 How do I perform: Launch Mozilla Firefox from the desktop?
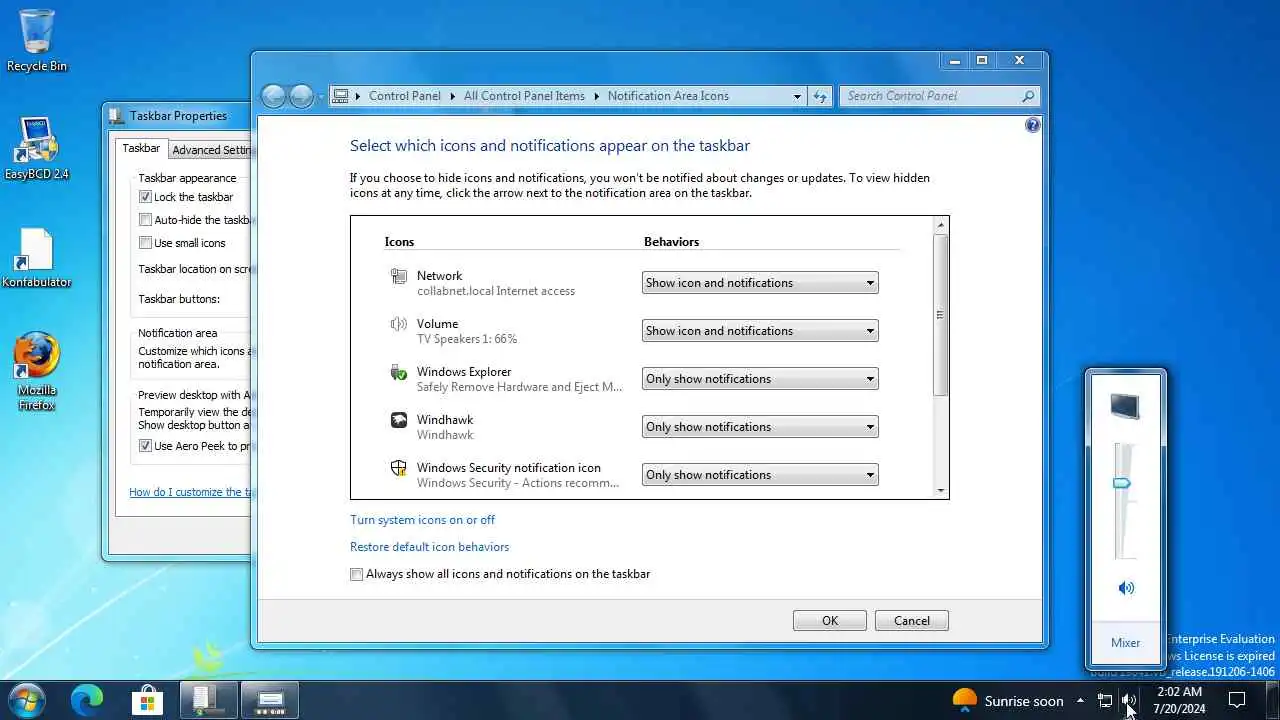[37, 371]
